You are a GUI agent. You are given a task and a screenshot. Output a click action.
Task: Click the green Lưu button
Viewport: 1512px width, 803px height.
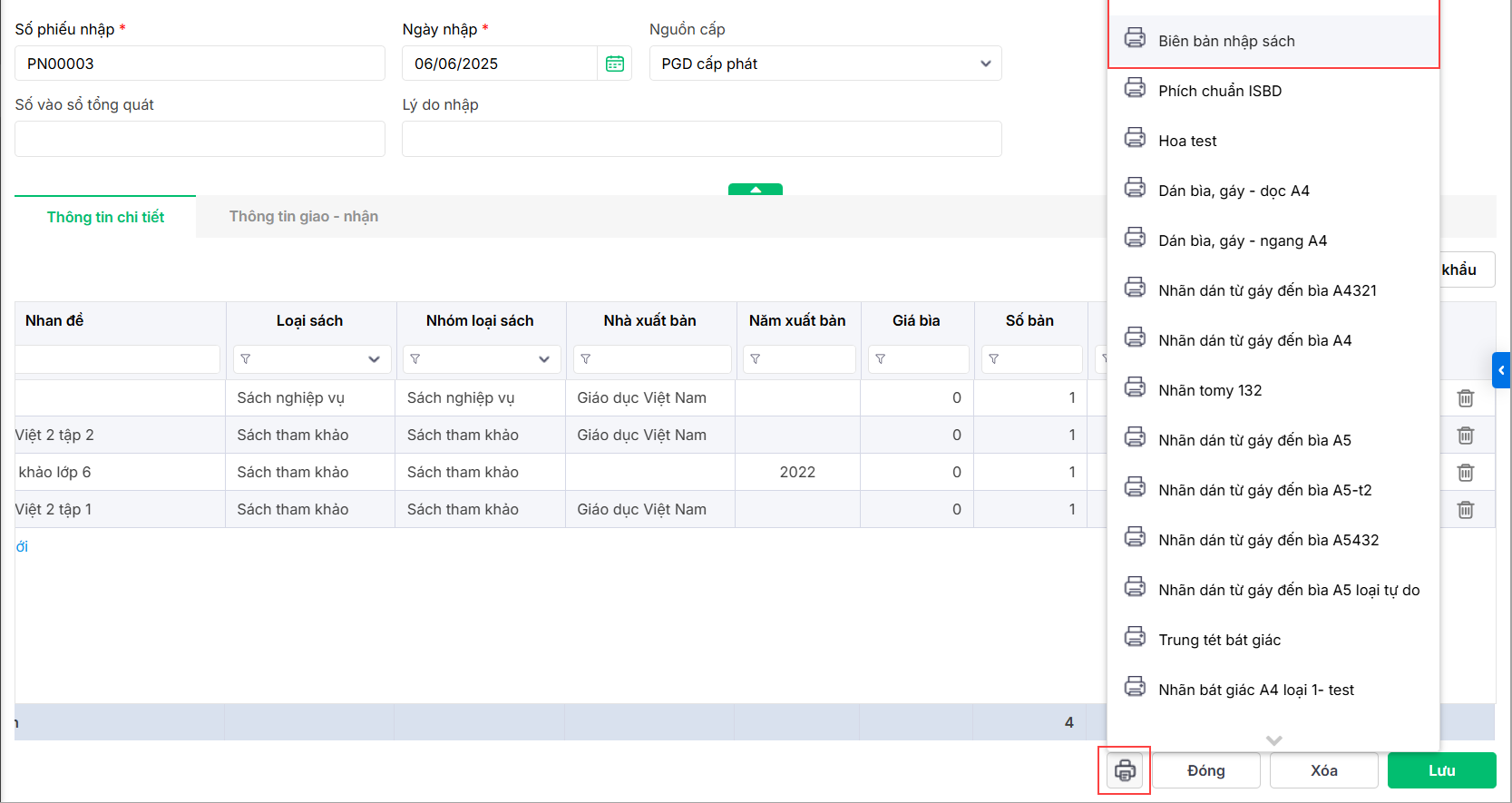point(1441,770)
